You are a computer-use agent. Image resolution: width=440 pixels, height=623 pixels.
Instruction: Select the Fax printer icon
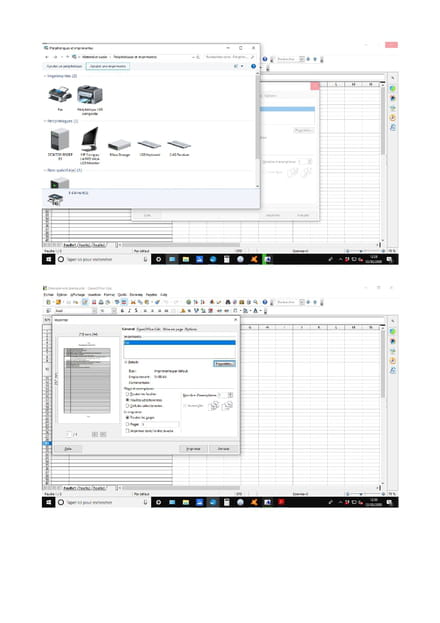click(x=60, y=95)
